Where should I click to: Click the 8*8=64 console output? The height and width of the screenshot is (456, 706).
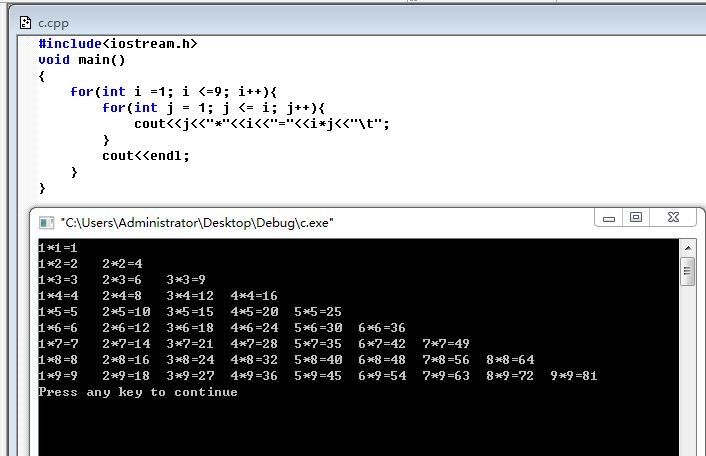coord(510,360)
